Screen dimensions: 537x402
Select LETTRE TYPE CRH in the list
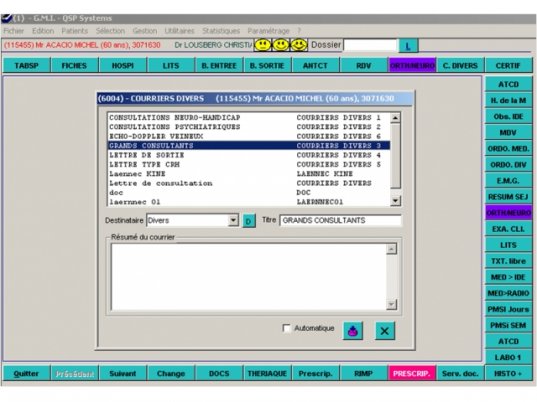[249, 164]
